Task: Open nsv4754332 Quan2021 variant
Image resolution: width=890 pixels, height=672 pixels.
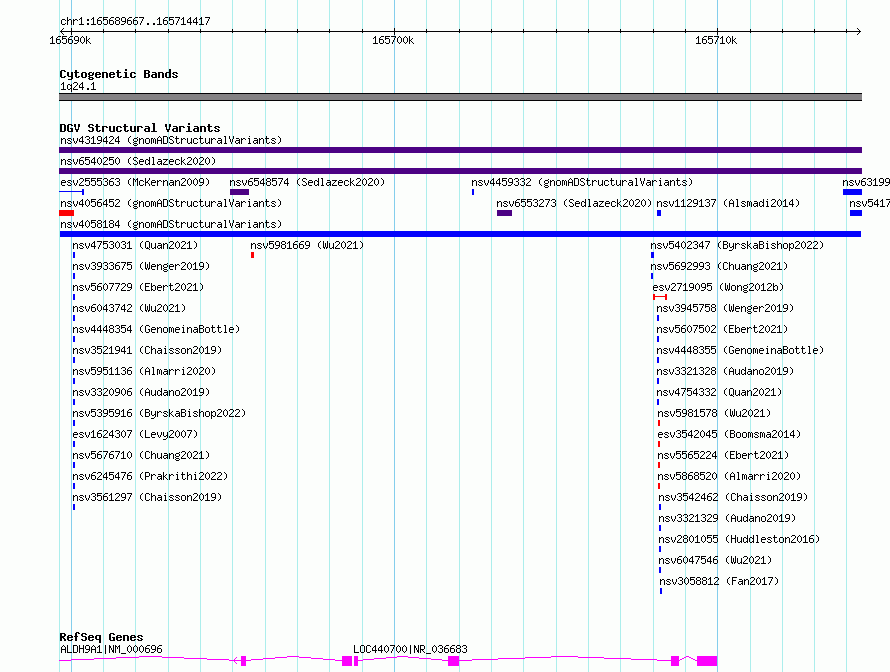Action: pyautogui.click(x=719, y=392)
